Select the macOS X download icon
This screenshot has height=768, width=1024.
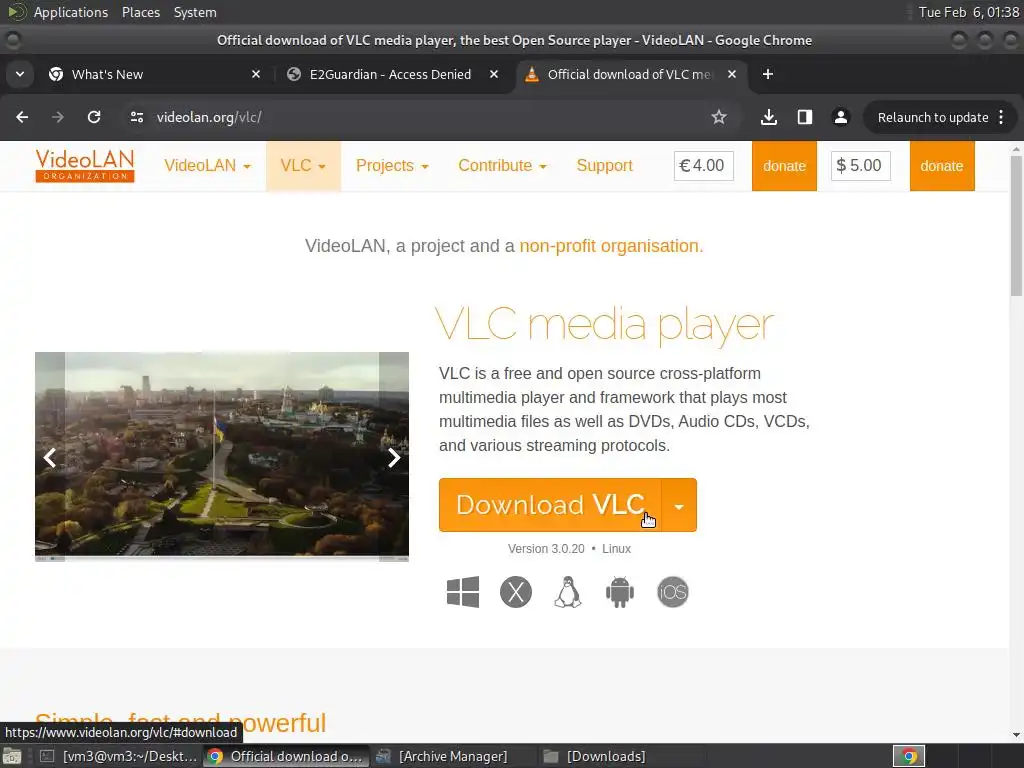[x=515, y=592]
